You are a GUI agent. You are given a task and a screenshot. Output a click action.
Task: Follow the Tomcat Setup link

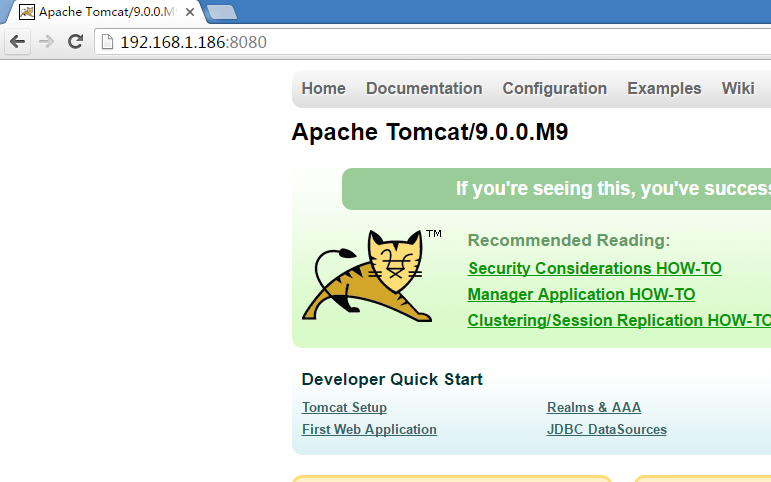tap(344, 408)
